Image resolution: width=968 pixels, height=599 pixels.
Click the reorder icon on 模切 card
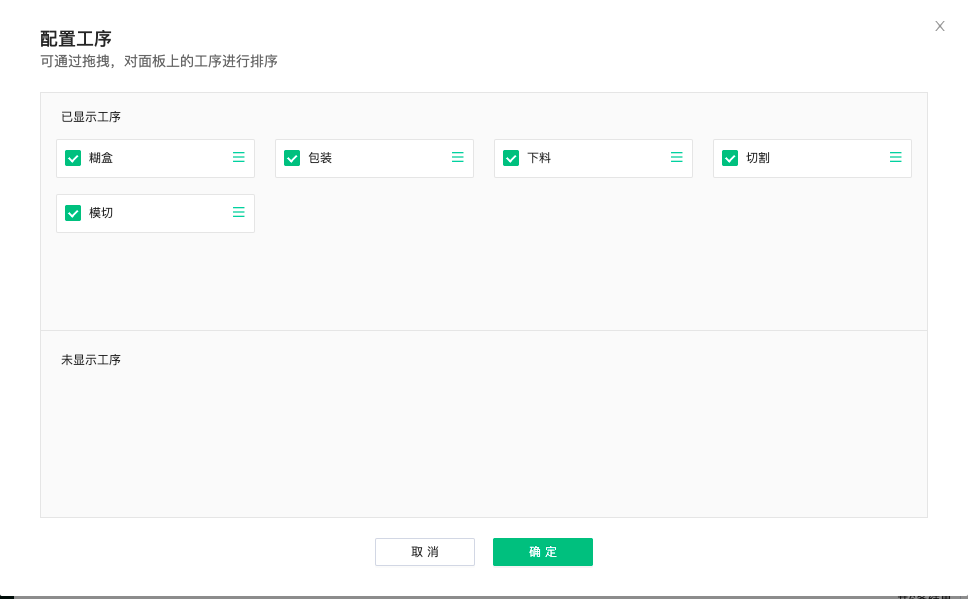[x=239, y=212]
